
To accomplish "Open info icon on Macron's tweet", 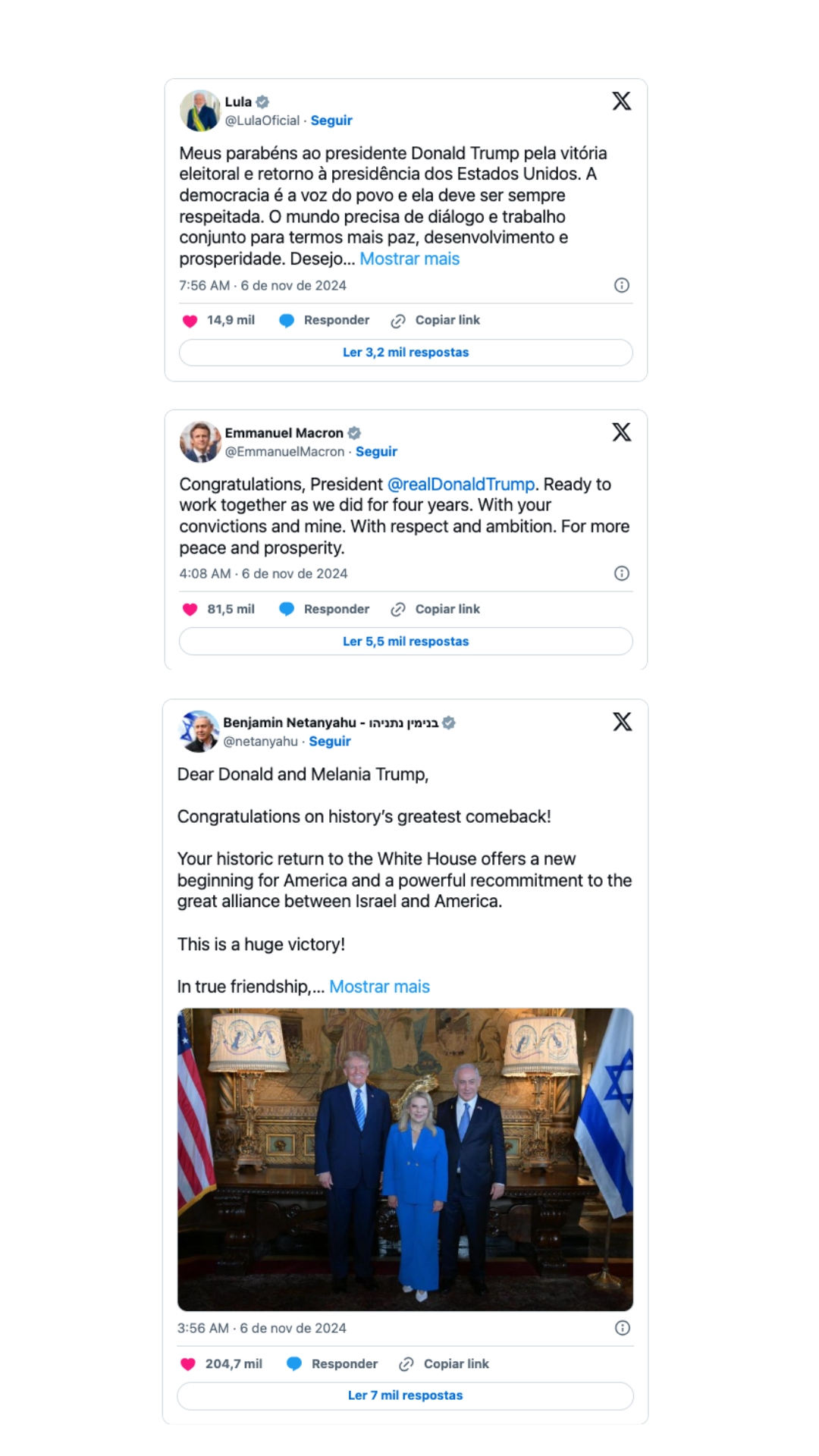I will click(621, 573).
